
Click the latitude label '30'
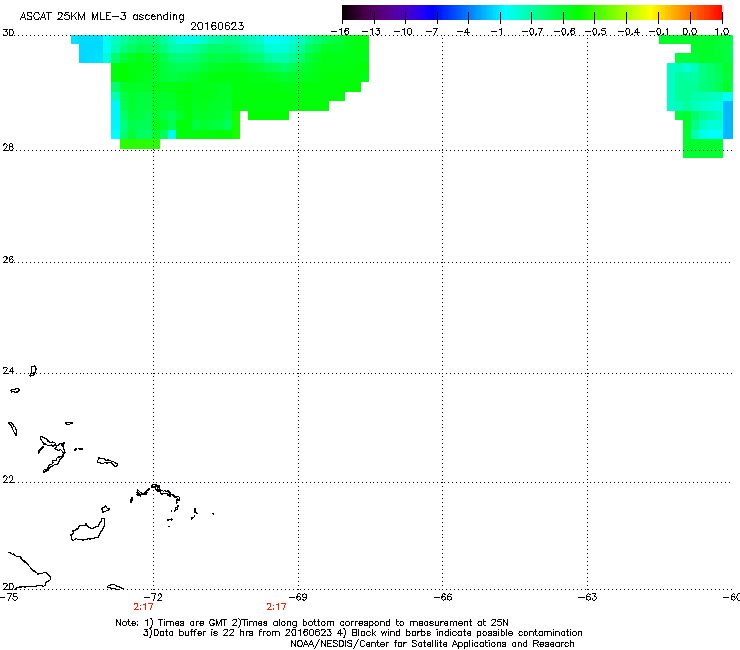[8, 33]
